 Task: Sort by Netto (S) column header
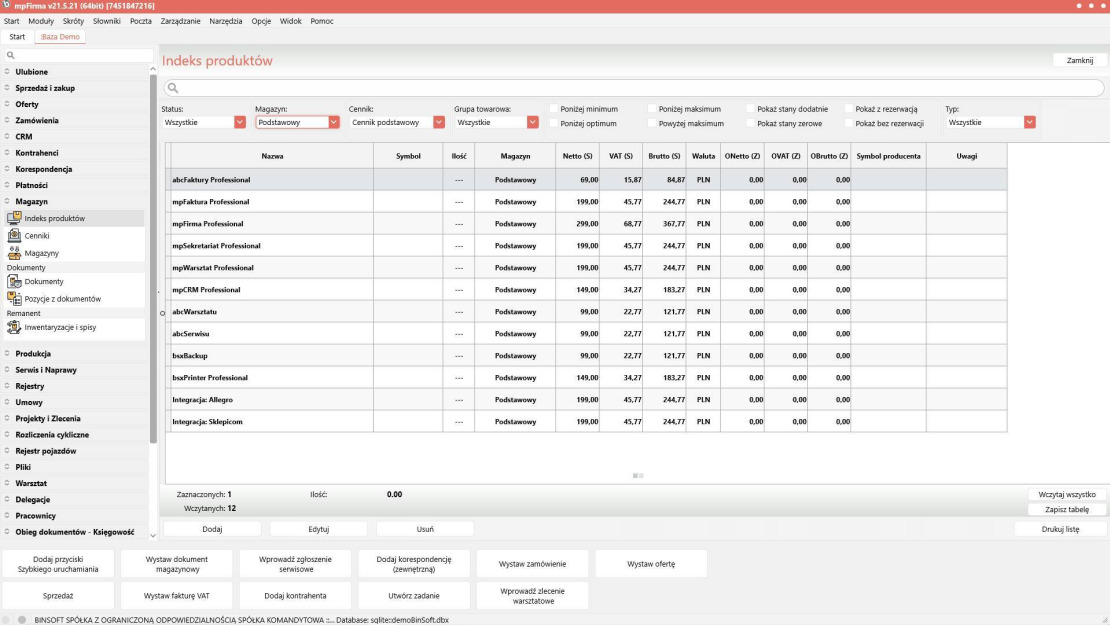pyautogui.click(x=578, y=156)
